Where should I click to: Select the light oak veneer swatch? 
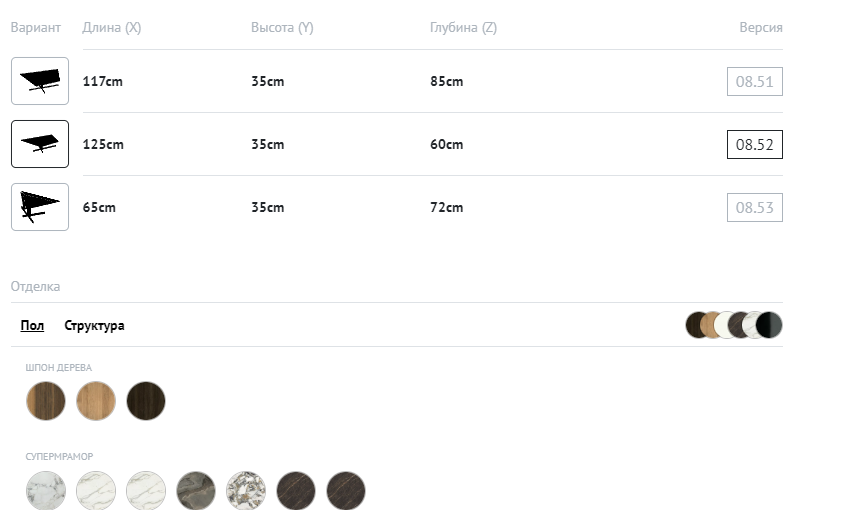pos(96,401)
